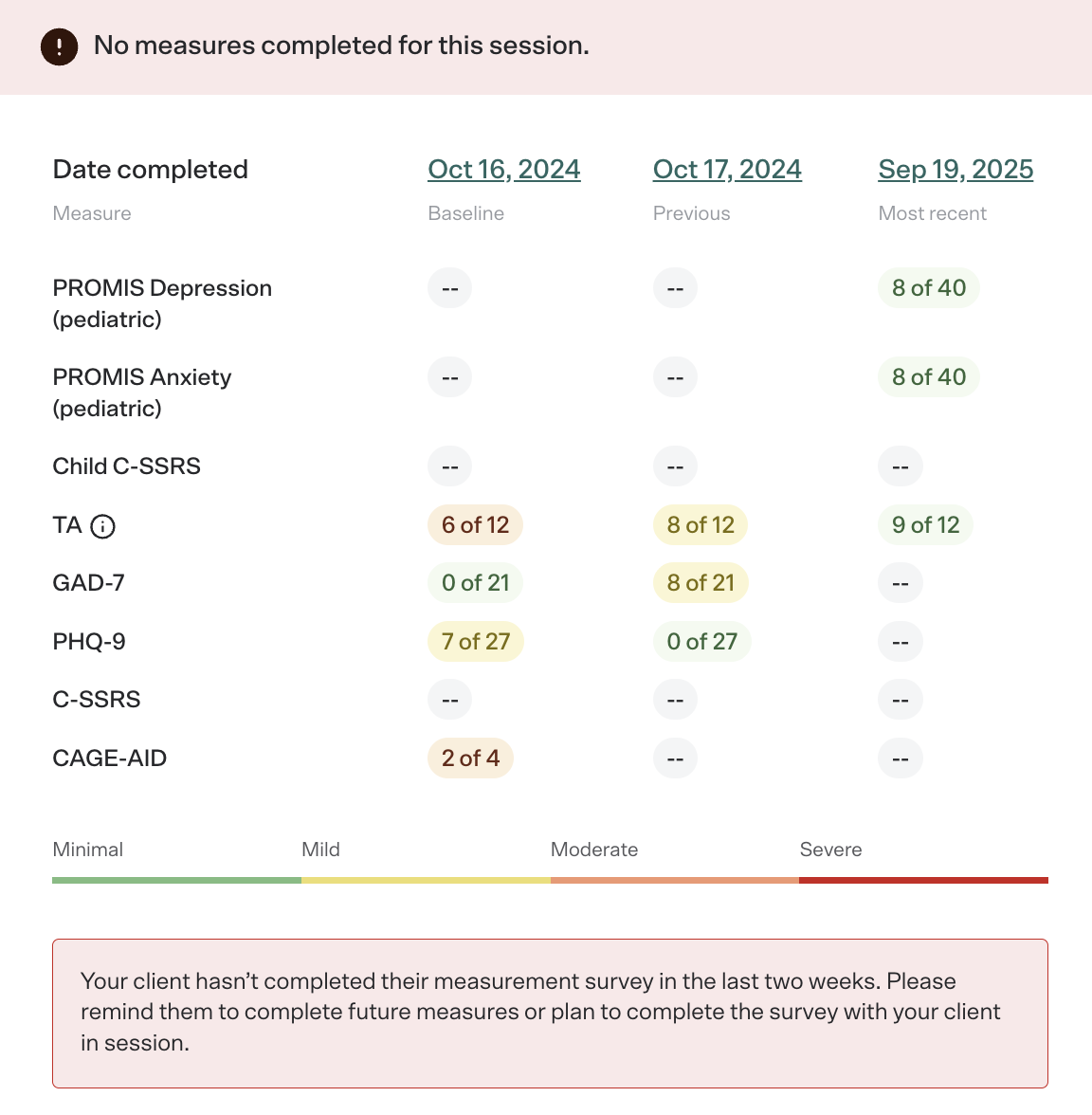Image resolution: width=1092 pixels, height=1115 pixels.
Task: Open the Sep 19, 2025 date details
Action: pyautogui.click(x=955, y=169)
